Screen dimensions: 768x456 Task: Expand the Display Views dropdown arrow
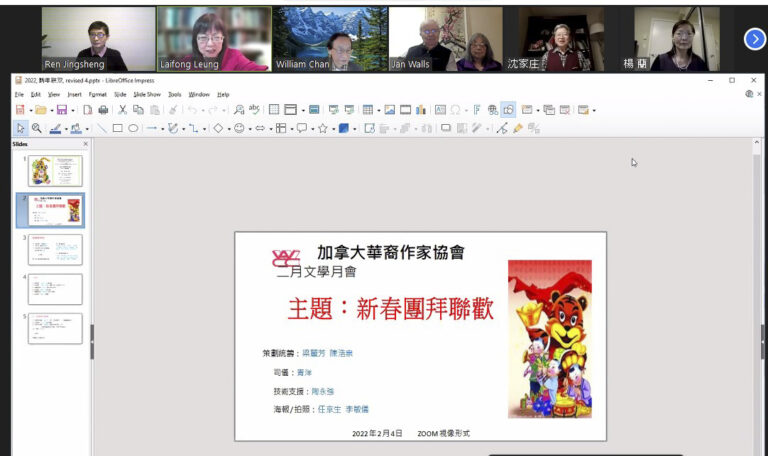(x=303, y=110)
